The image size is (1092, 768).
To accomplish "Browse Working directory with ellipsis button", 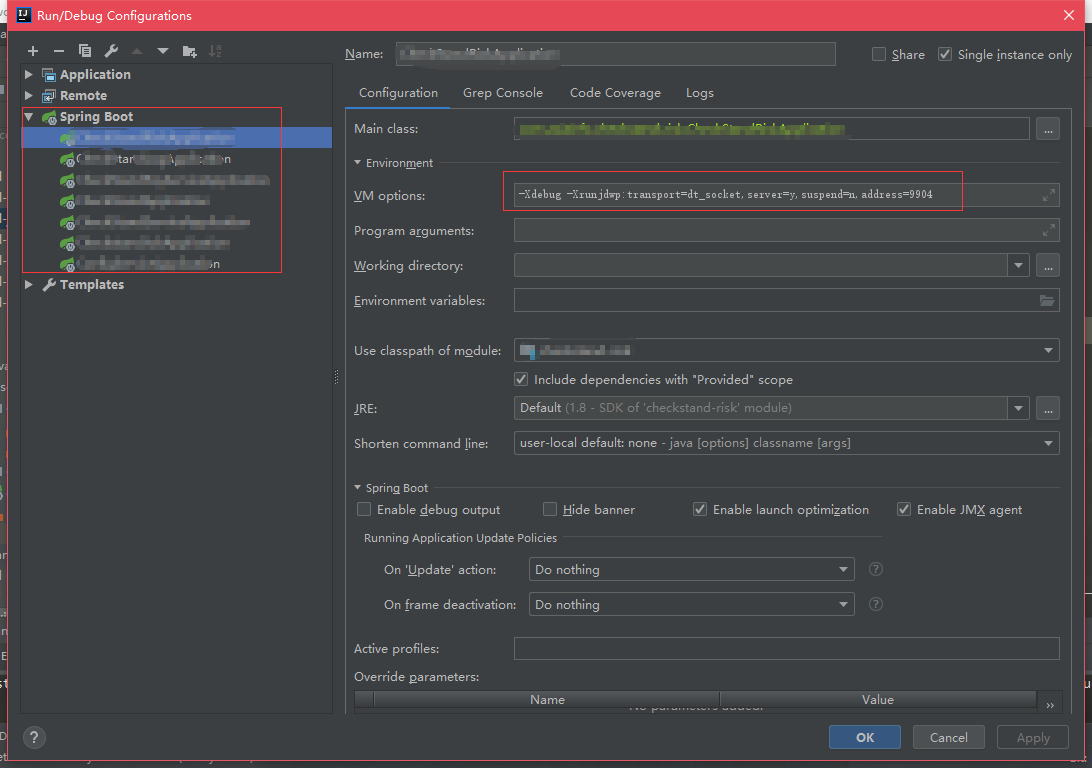I will coord(1048,265).
